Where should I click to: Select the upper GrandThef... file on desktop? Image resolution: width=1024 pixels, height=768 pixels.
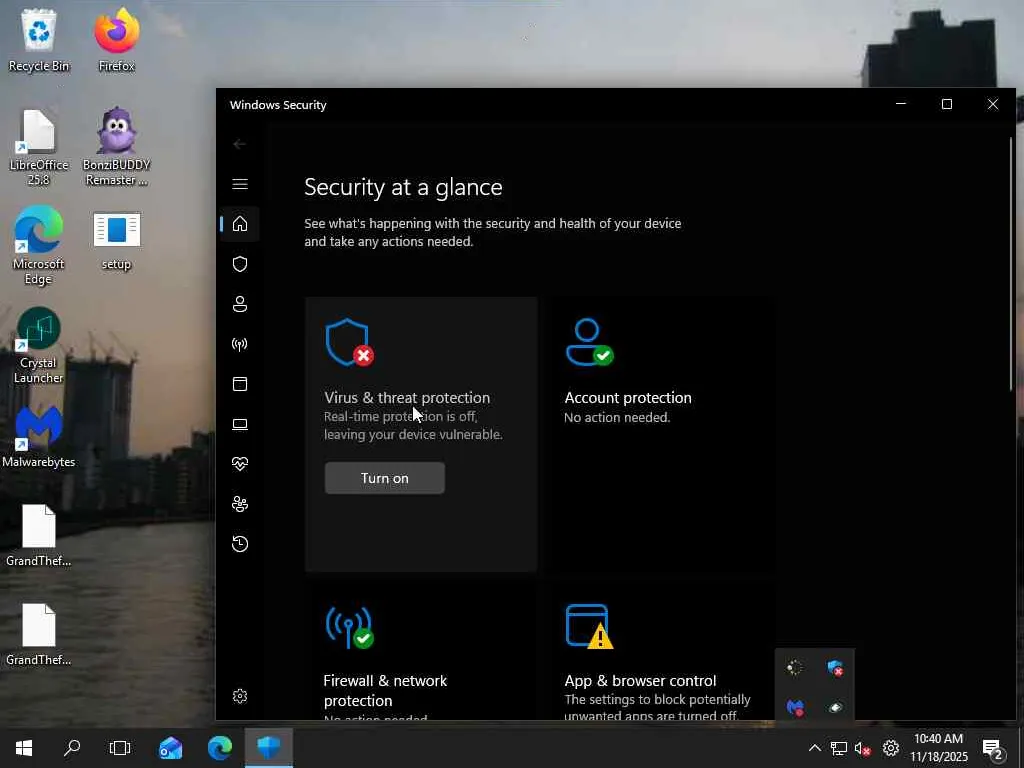pyautogui.click(x=39, y=536)
